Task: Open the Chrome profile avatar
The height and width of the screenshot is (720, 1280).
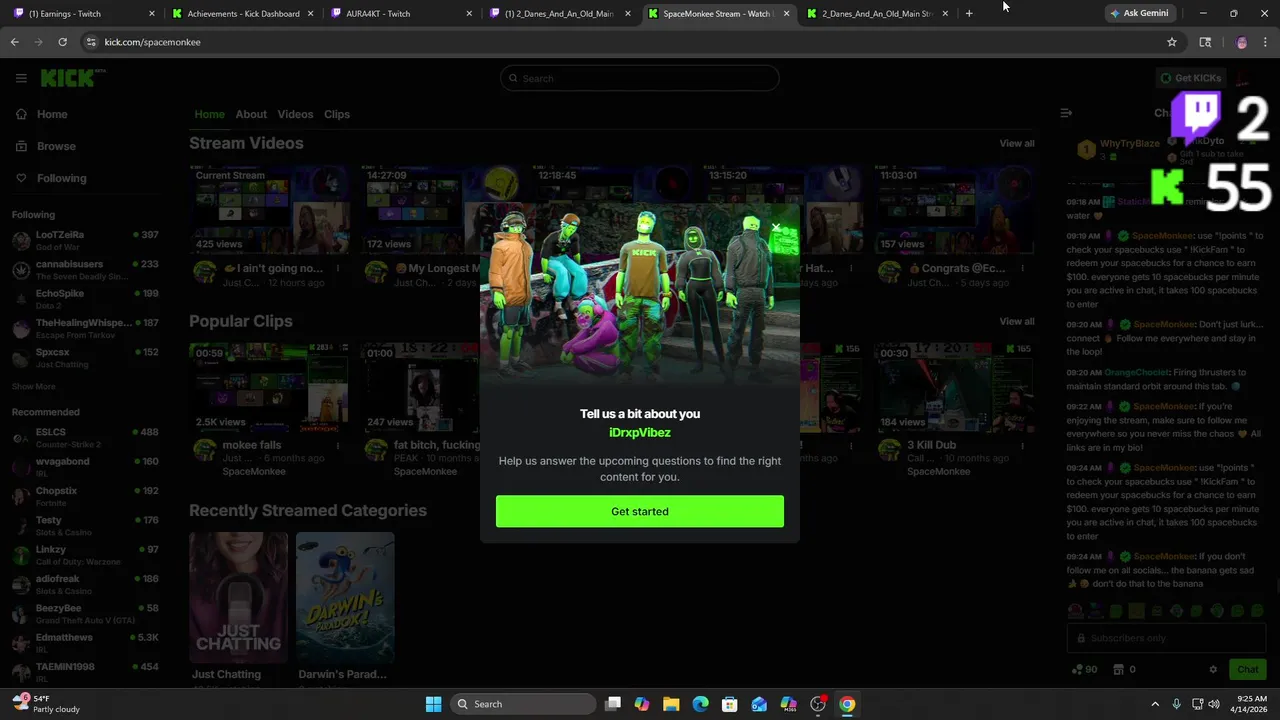Action: point(1241,42)
